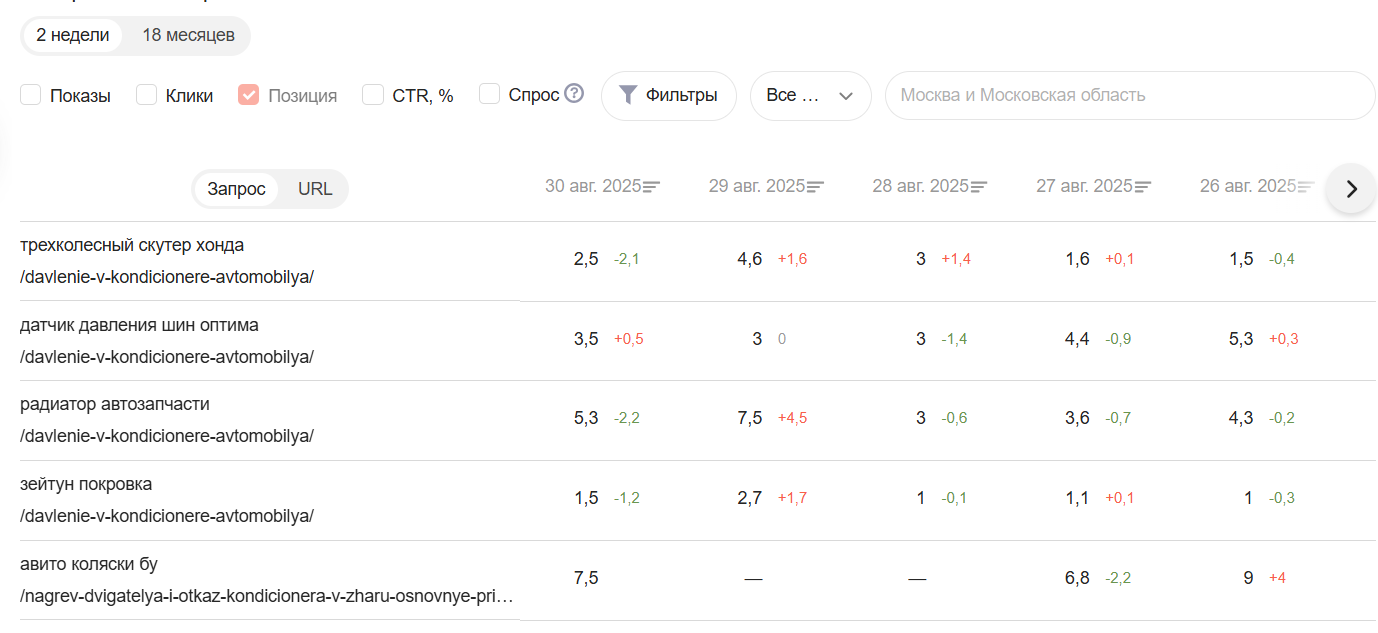The image size is (1378, 633).
Task: Click sort icon for 26 авг. 2025 column
Action: pos(1306,187)
